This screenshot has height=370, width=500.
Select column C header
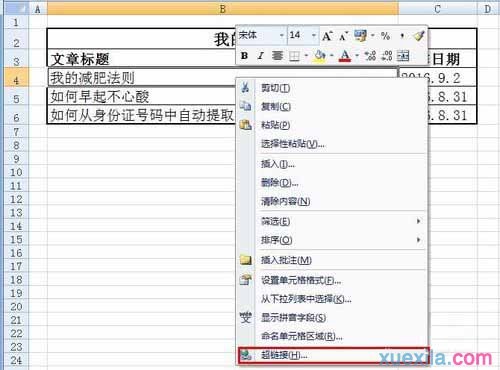click(438, 9)
